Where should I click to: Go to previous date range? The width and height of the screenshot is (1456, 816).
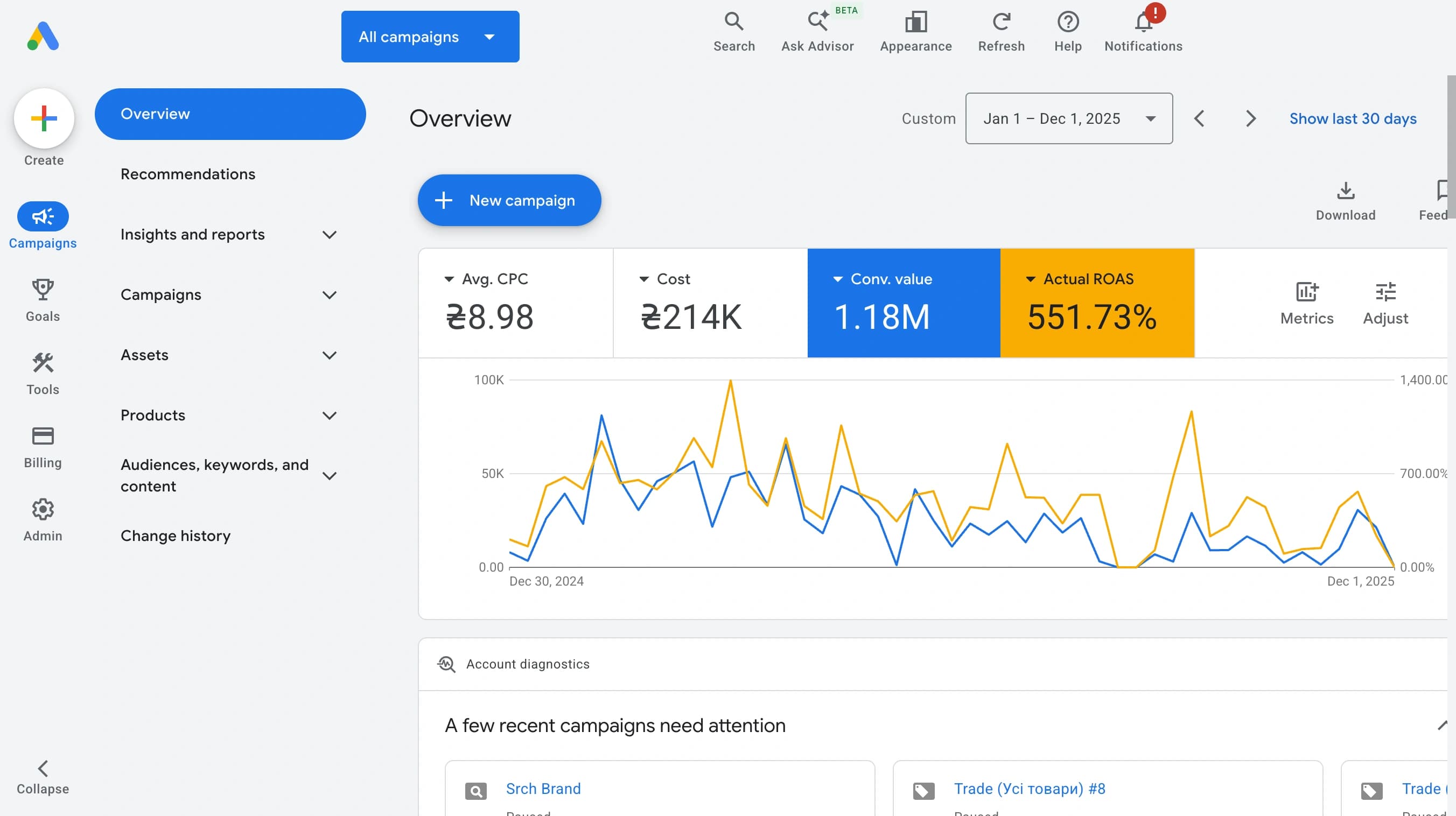[x=1199, y=118]
